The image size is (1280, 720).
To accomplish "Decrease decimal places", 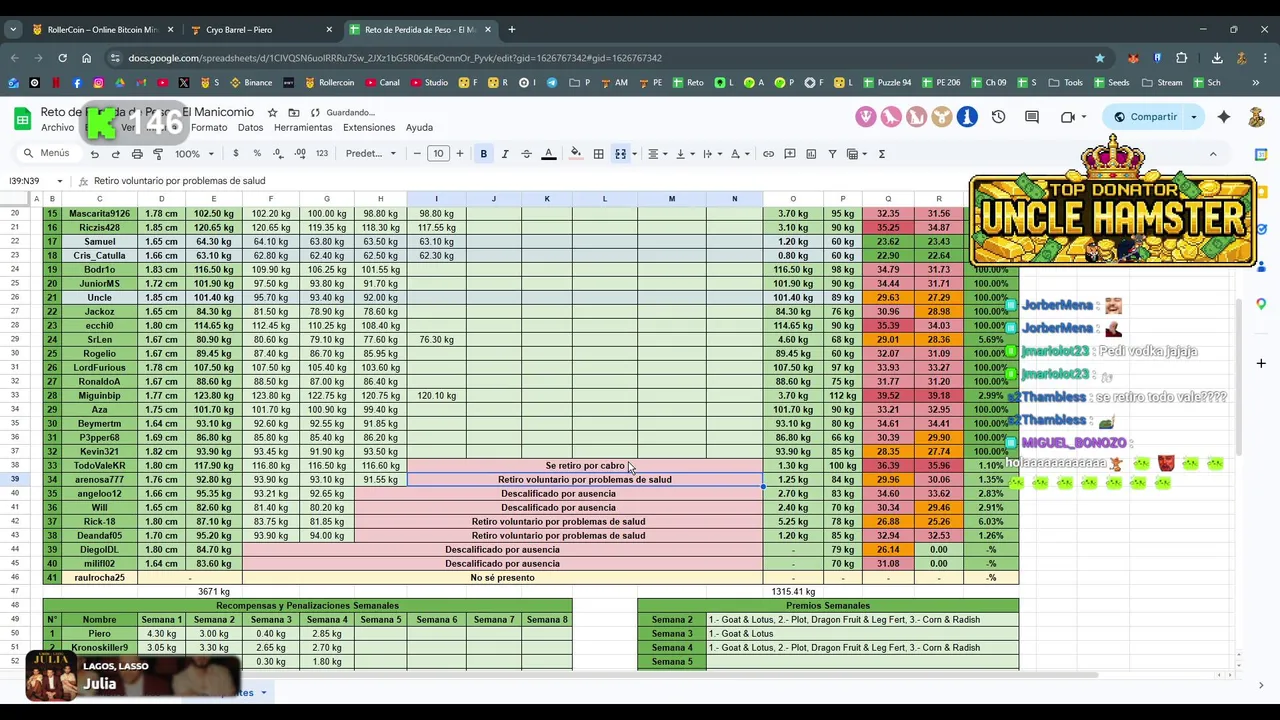I will pyautogui.click(x=279, y=154).
